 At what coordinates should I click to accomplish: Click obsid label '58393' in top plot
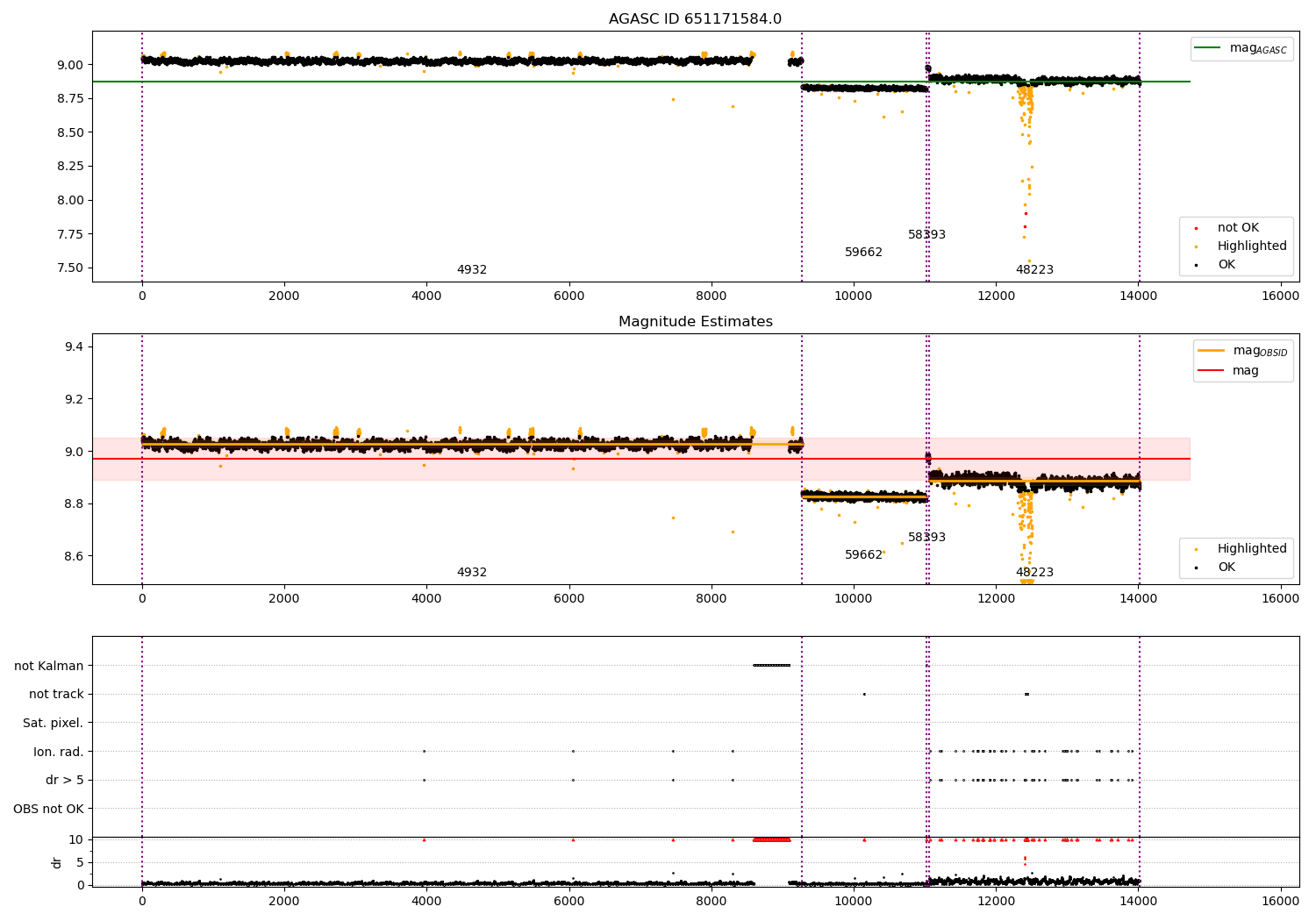926,235
